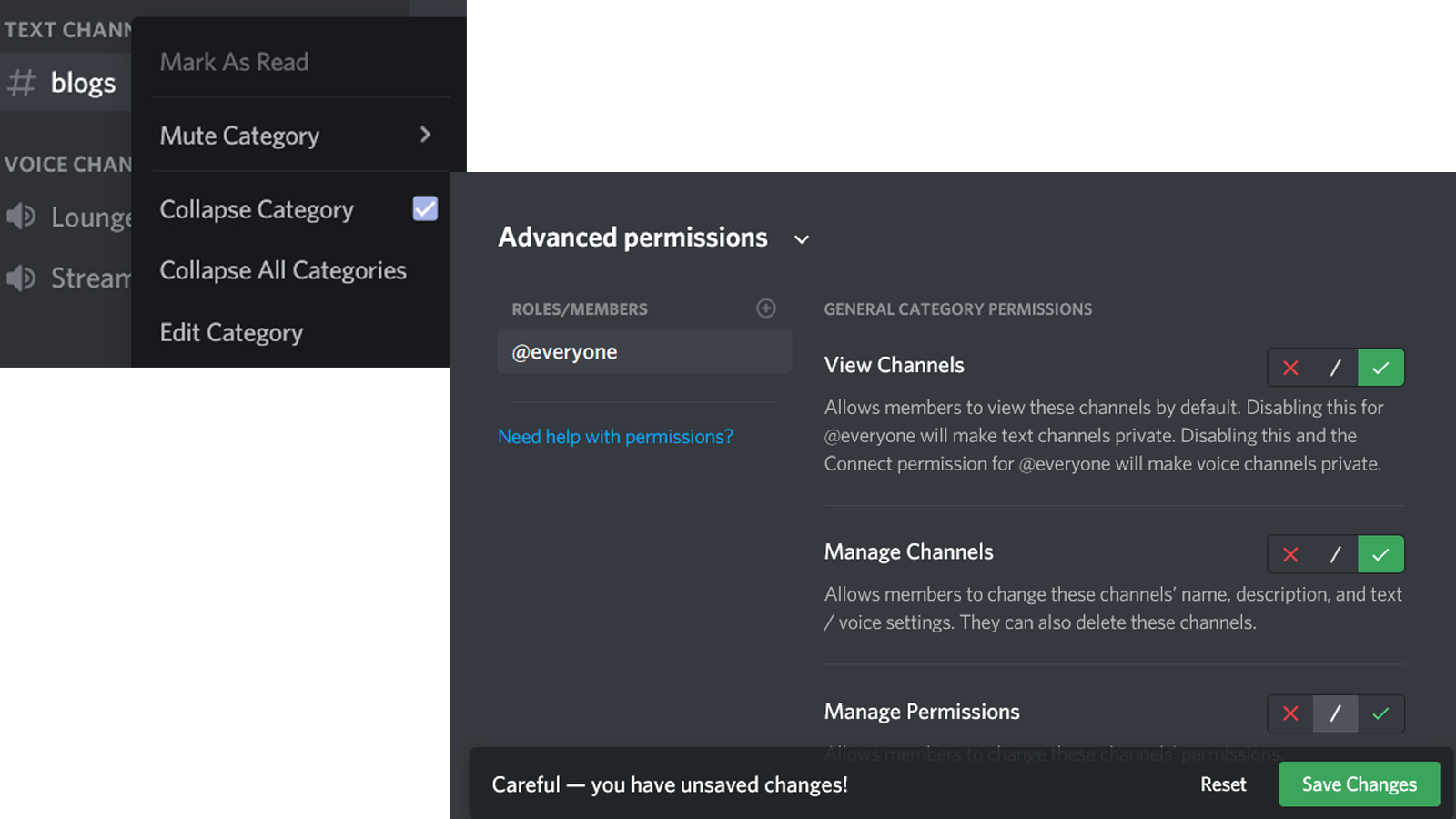This screenshot has width=1456, height=819.
Task: Select Edit Category from the context menu
Action: (231, 332)
